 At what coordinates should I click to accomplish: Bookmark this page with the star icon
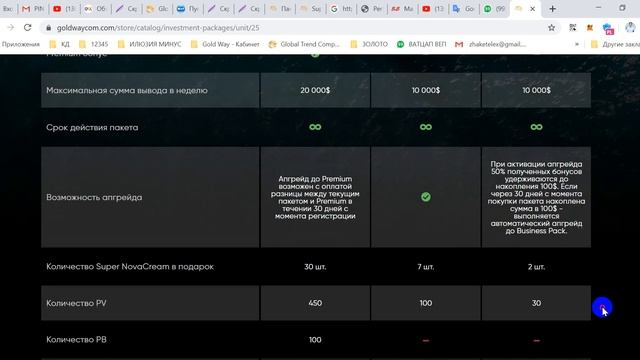pos(551,28)
